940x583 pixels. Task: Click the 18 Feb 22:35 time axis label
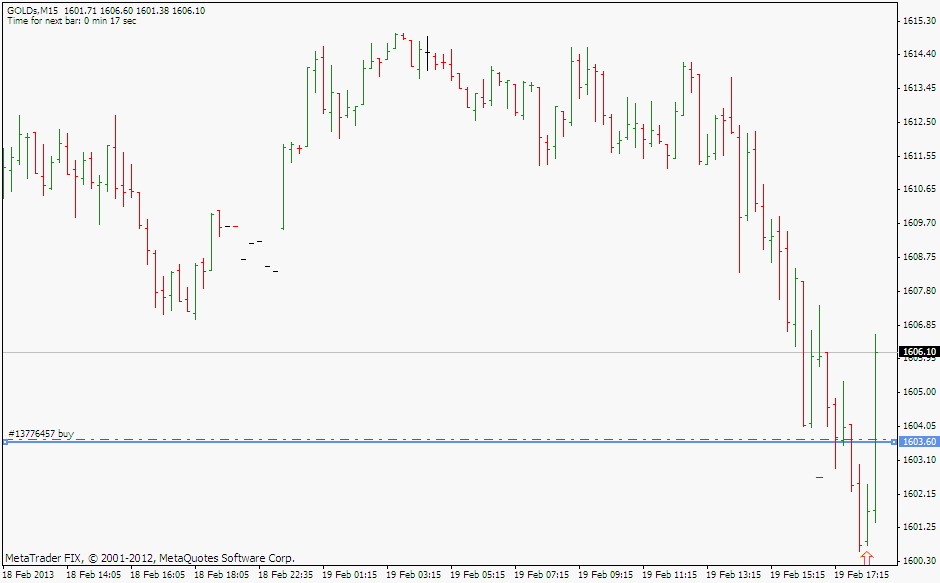285,575
